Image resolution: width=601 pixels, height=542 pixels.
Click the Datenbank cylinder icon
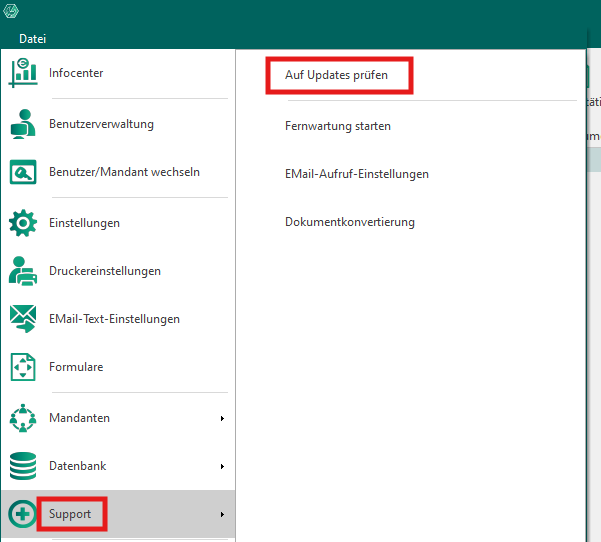point(23,466)
